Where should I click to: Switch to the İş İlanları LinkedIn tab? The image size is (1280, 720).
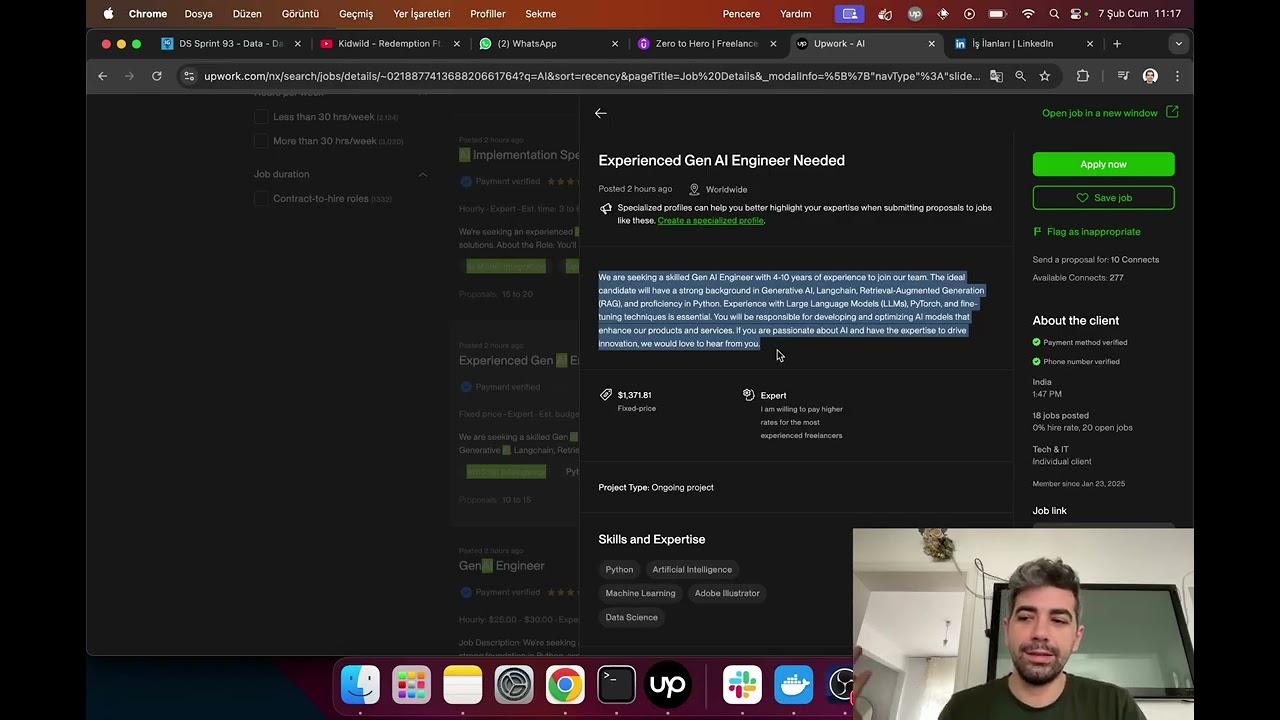[x=1022, y=43]
